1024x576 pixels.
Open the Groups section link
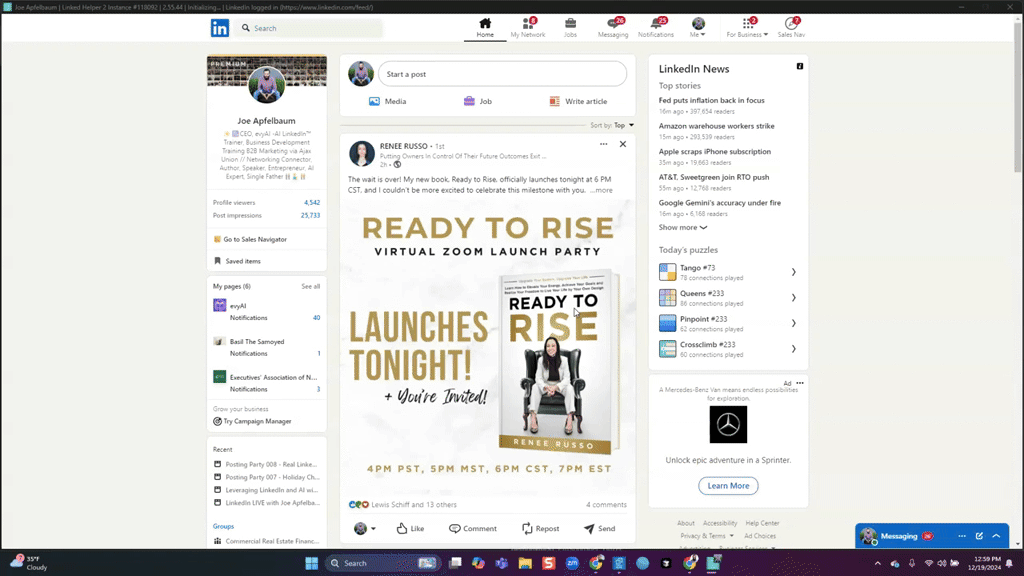point(223,526)
